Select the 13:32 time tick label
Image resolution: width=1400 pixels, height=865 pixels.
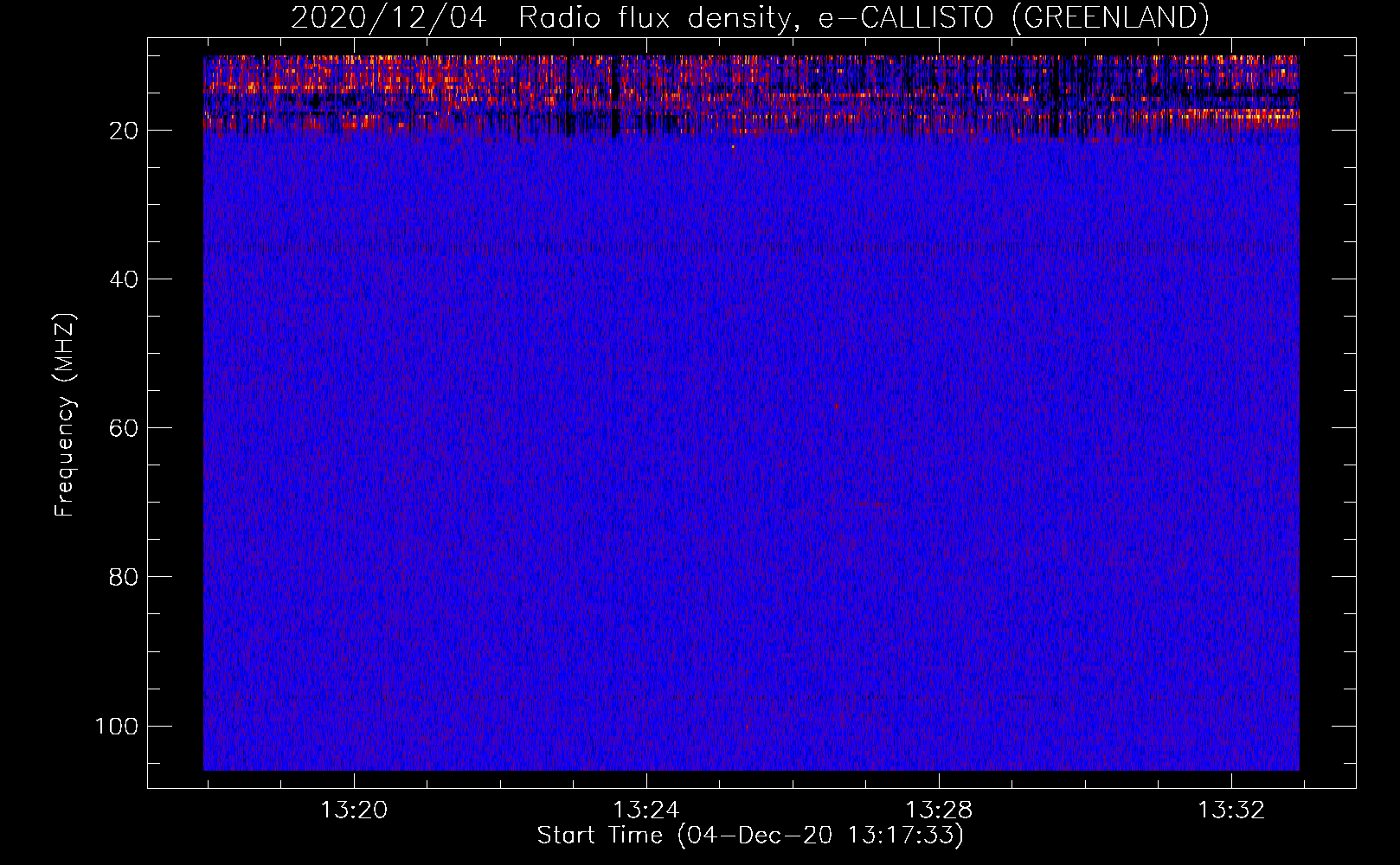[x=1231, y=810]
